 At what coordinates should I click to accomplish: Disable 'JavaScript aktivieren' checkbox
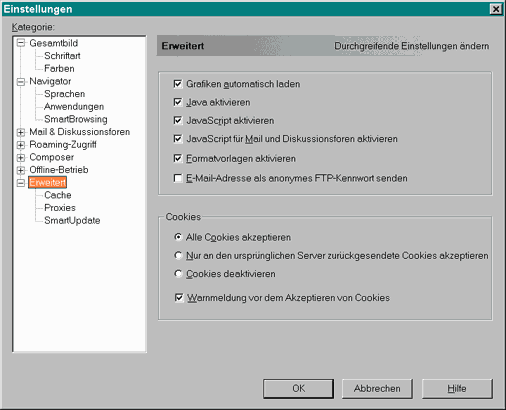(x=178, y=120)
